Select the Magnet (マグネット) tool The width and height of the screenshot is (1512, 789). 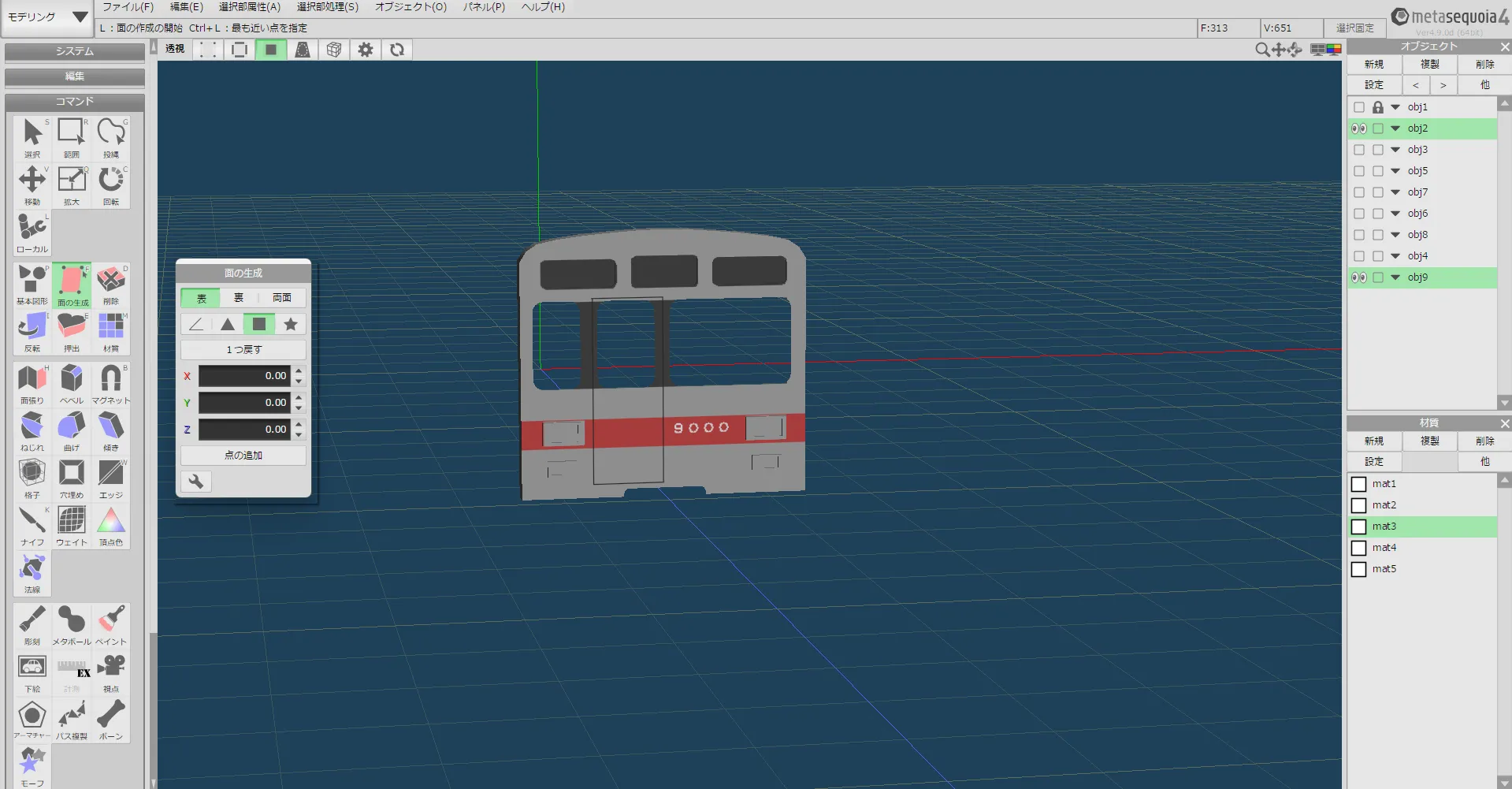[111, 382]
